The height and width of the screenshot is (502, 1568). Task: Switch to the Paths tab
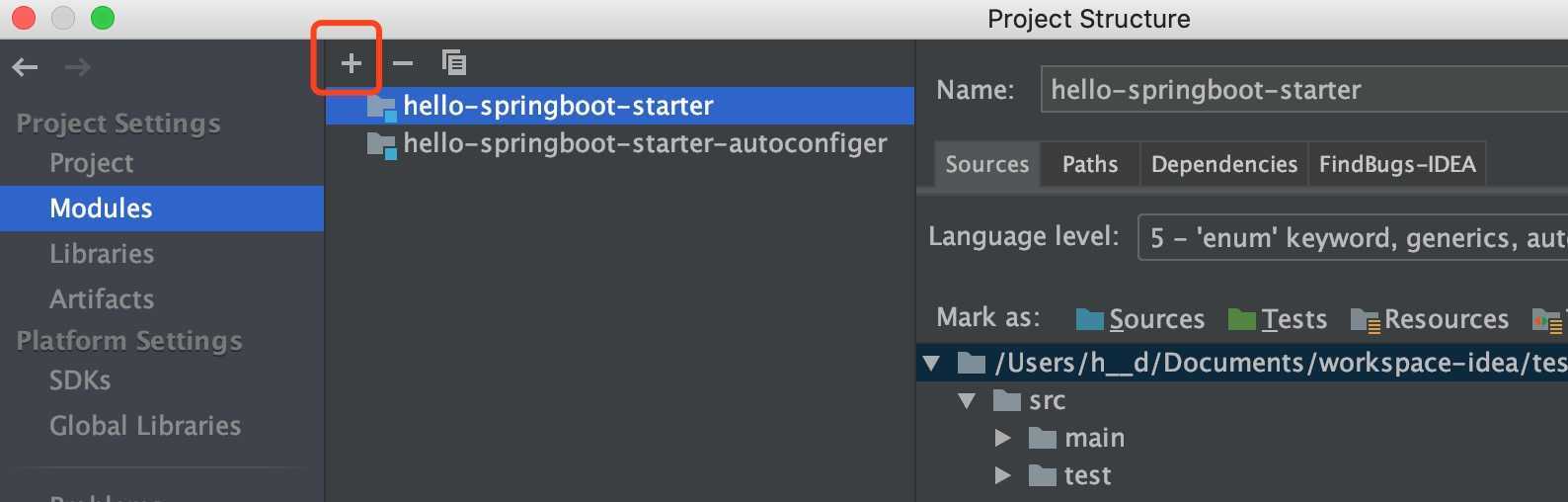click(1090, 164)
